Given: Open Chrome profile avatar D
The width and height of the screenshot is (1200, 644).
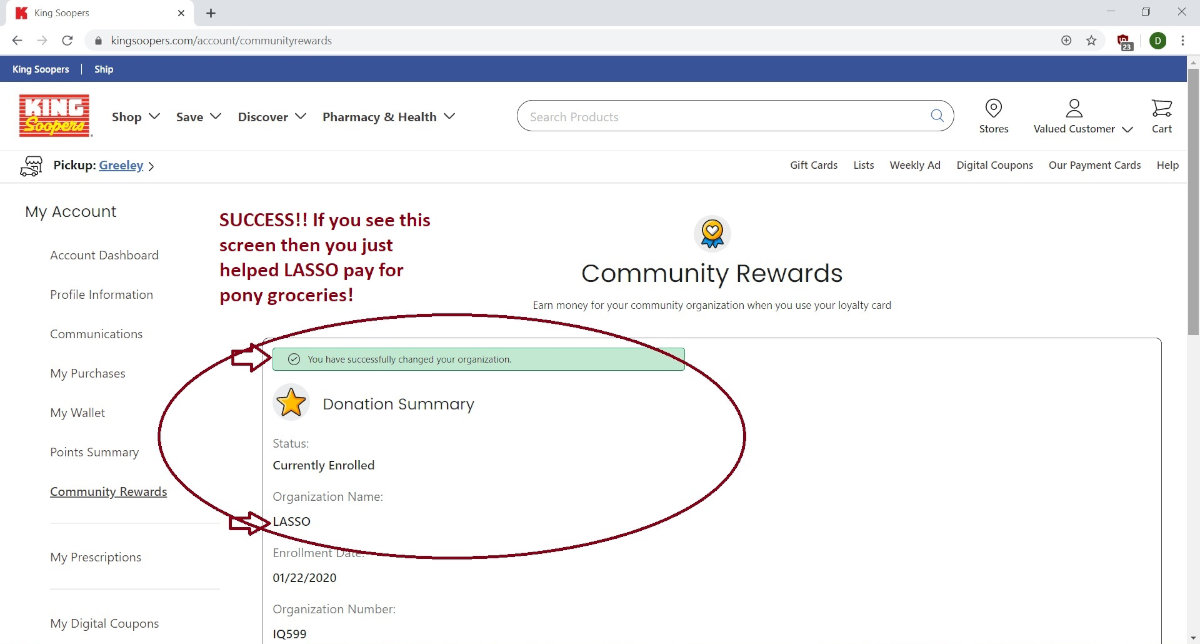Looking at the screenshot, I should (x=1158, y=41).
